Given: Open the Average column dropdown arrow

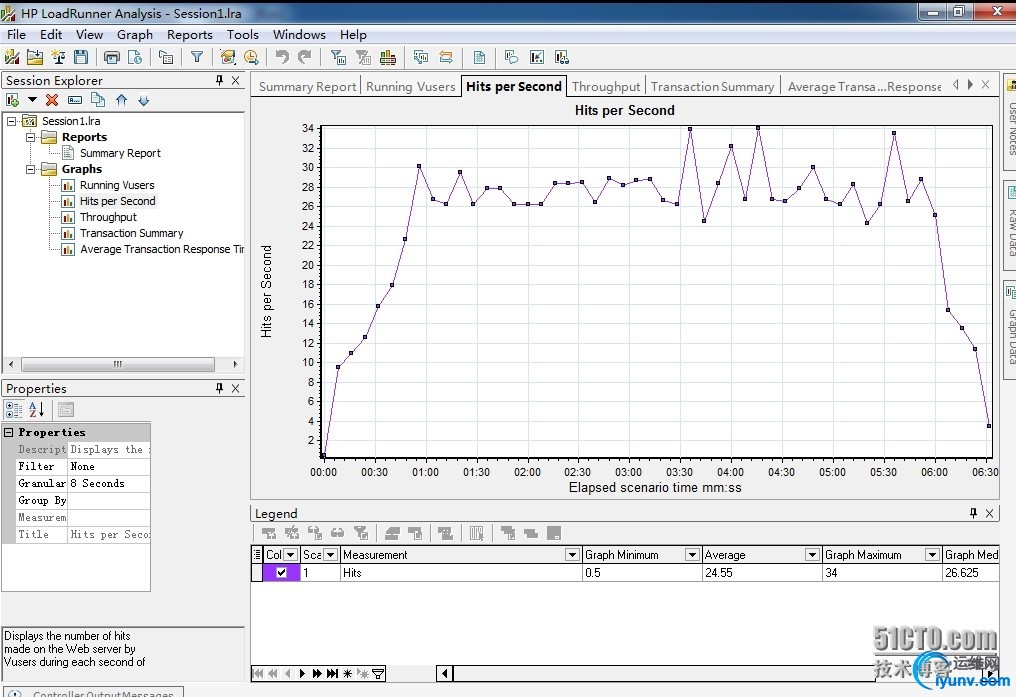Looking at the screenshot, I should pyautogui.click(x=811, y=555).
